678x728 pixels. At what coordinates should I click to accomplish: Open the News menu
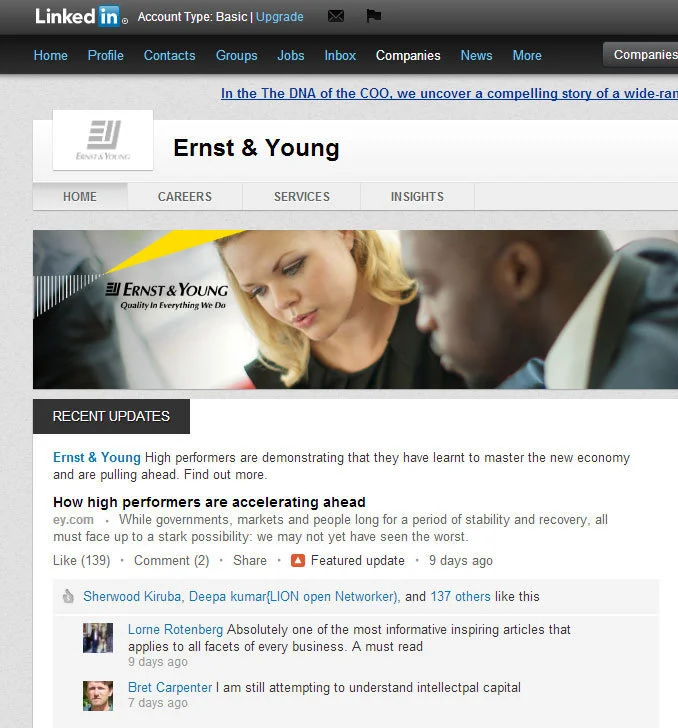pos(476,55)
